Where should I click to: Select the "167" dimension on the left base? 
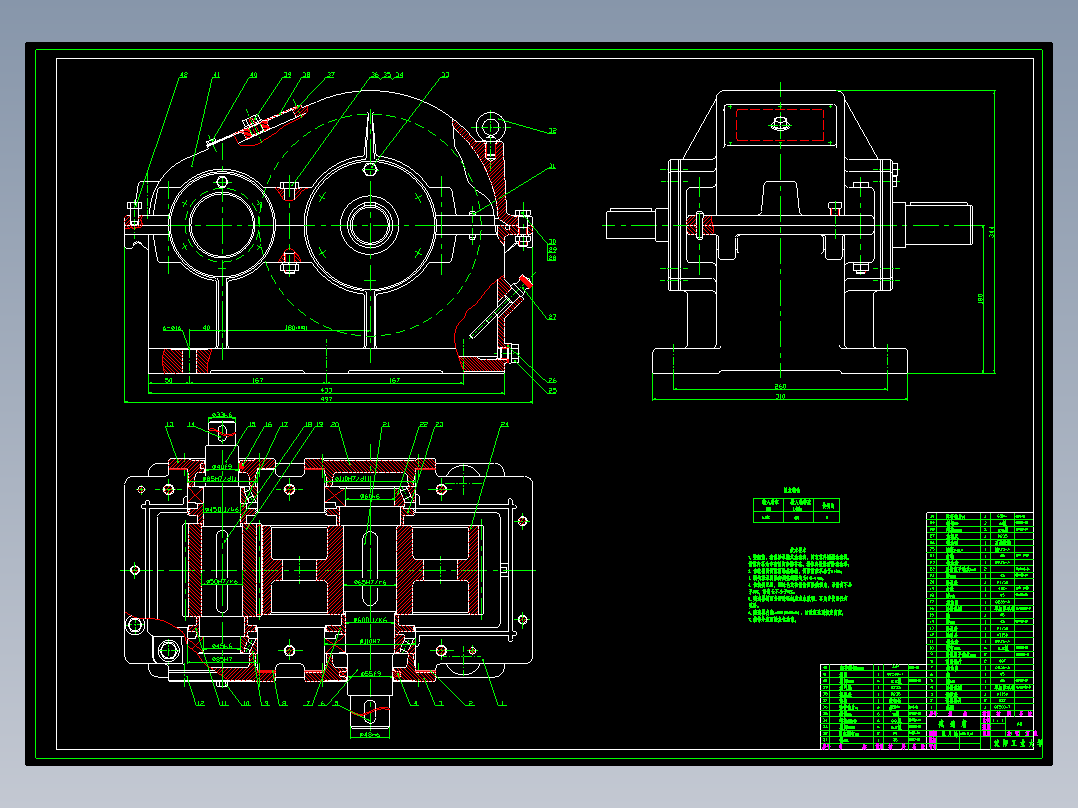tap(258, 380)
